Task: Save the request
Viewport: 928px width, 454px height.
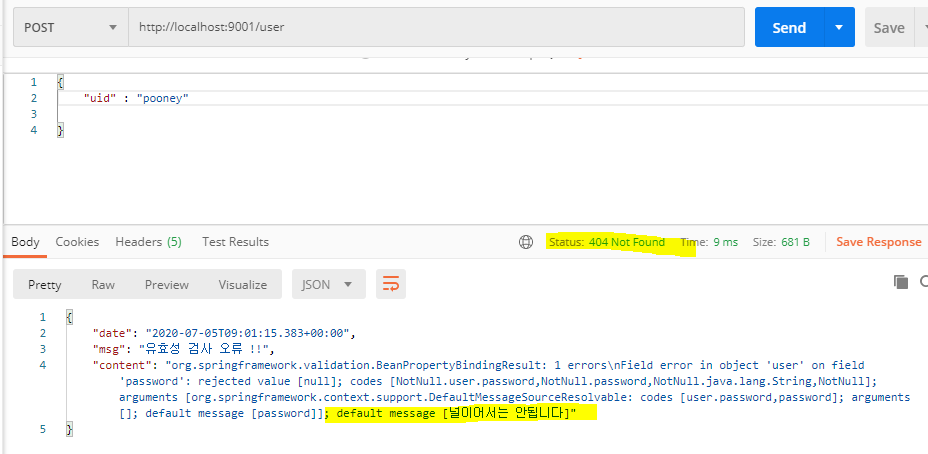Action: [889, 27]
